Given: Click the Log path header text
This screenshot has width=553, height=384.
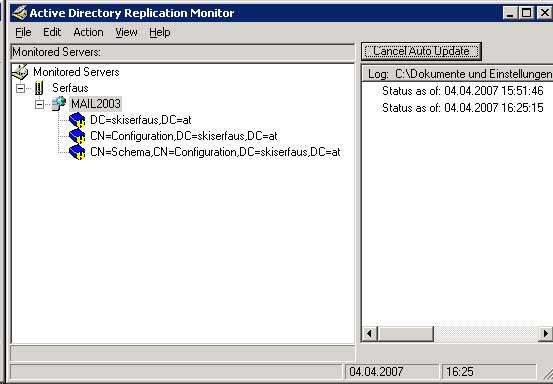Looking at the screenshot, I should [460, 74].
